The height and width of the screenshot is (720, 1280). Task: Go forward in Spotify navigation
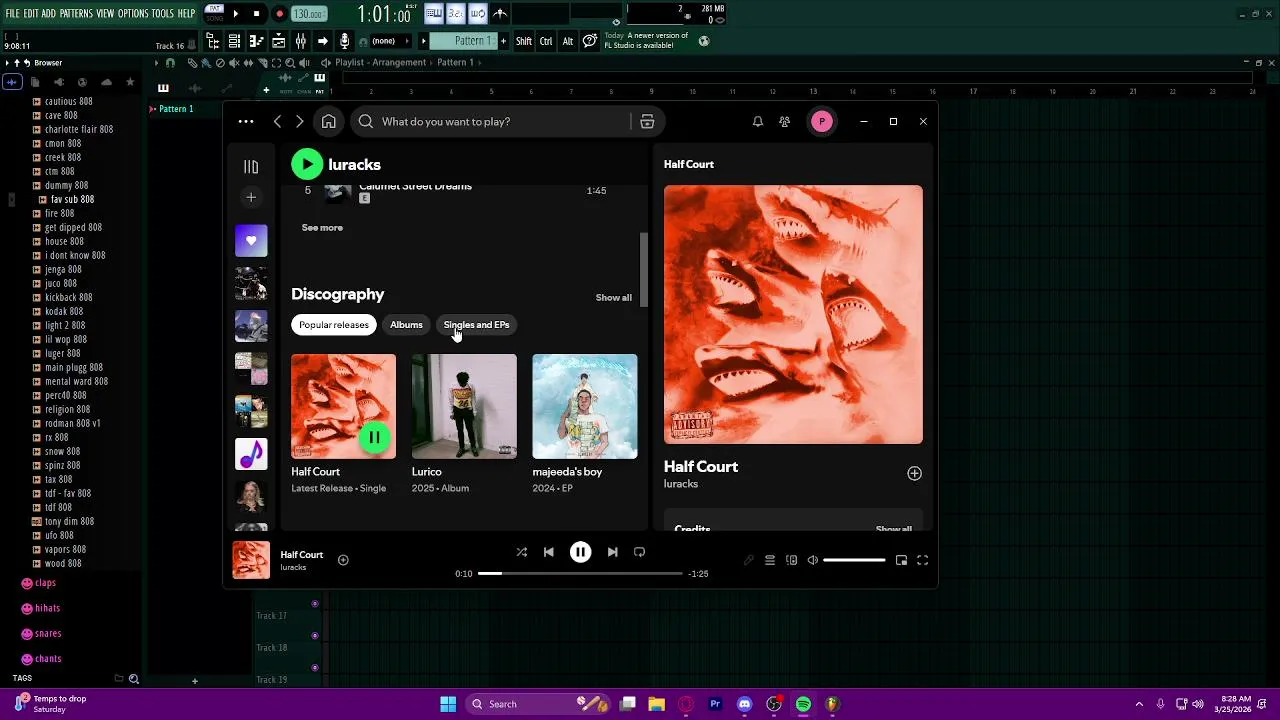click(x=299, y=122)
